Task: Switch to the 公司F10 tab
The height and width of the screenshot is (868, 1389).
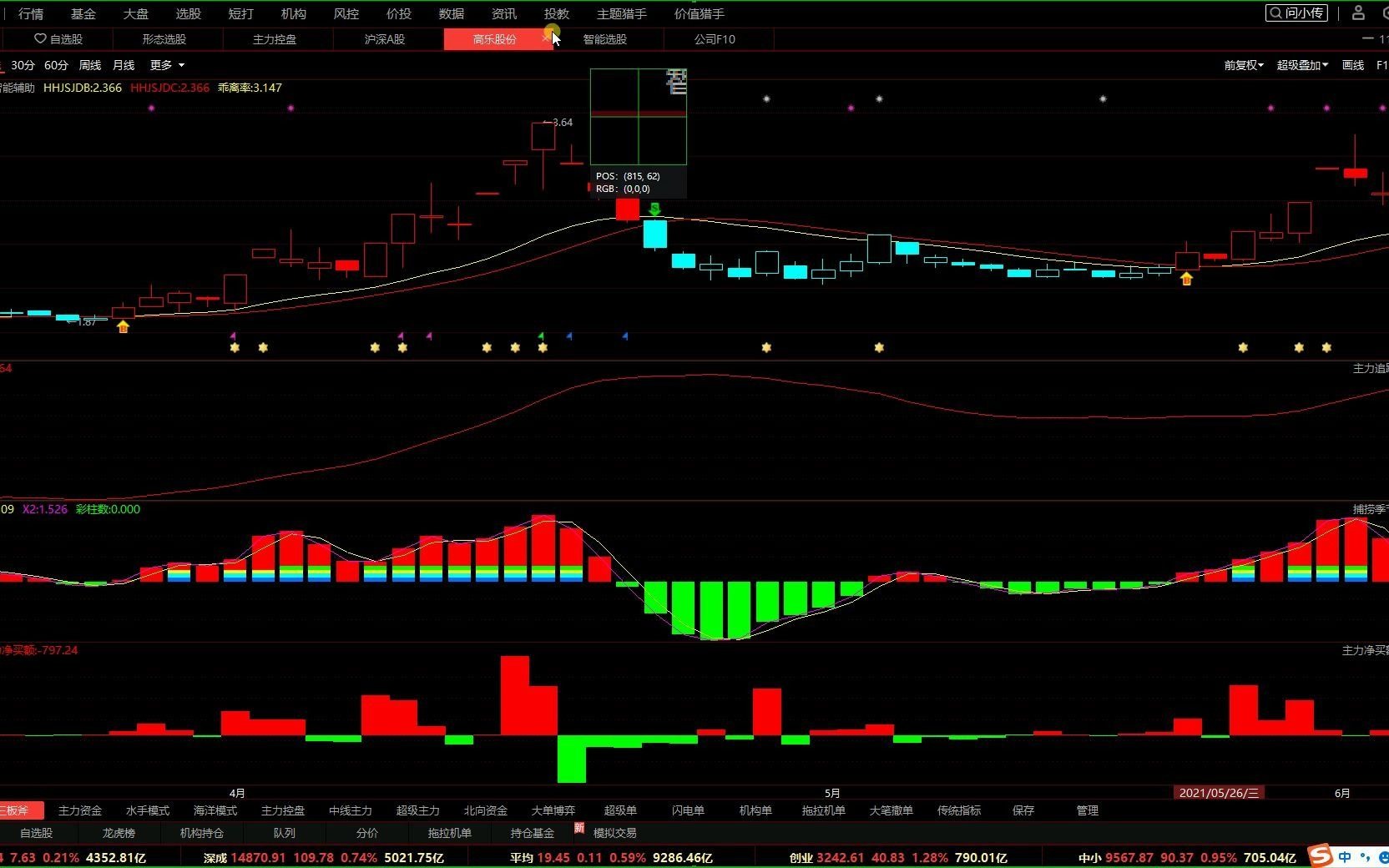Action: (715, 39)
